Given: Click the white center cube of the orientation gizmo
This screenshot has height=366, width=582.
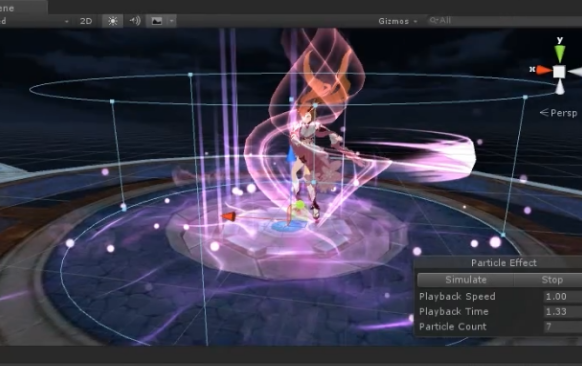Looking at the screenshot, I should (x=559, y=71).
